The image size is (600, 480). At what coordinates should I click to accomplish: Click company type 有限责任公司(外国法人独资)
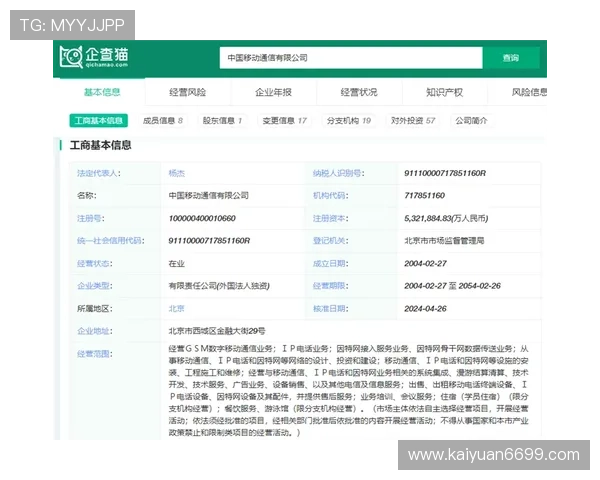219,286
